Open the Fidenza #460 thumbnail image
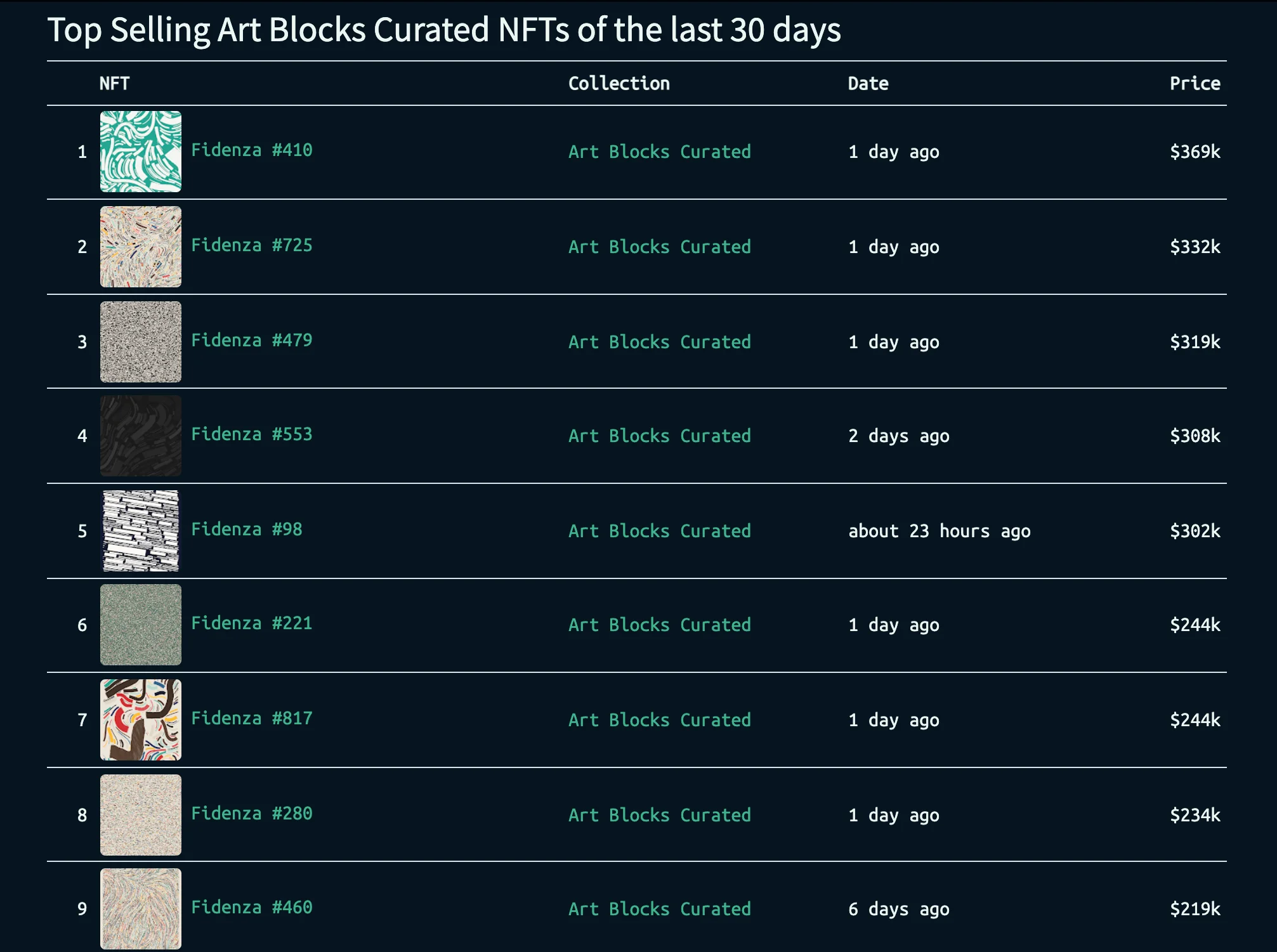This screenshot has height=952, width=1277. click(x=140, y=909)
